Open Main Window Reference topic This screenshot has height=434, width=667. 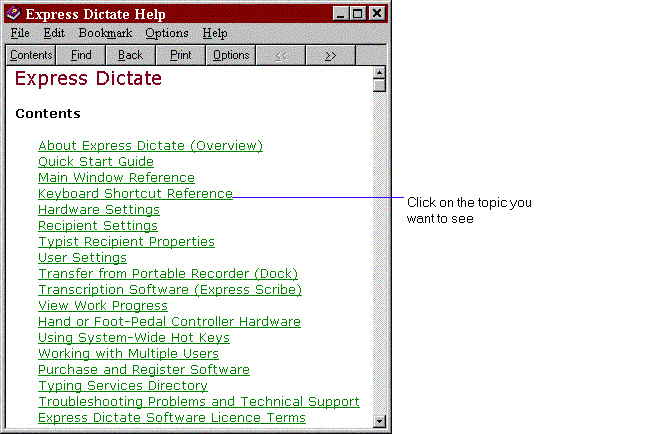coord(116,178)
